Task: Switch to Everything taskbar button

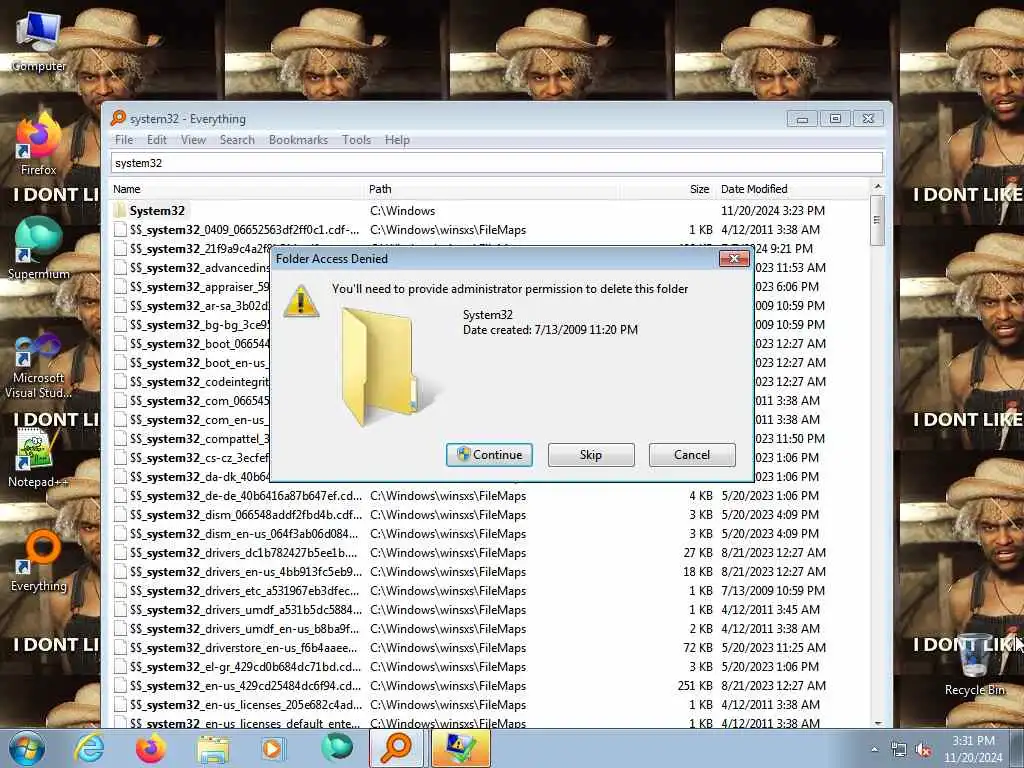Action: [397, 748]
